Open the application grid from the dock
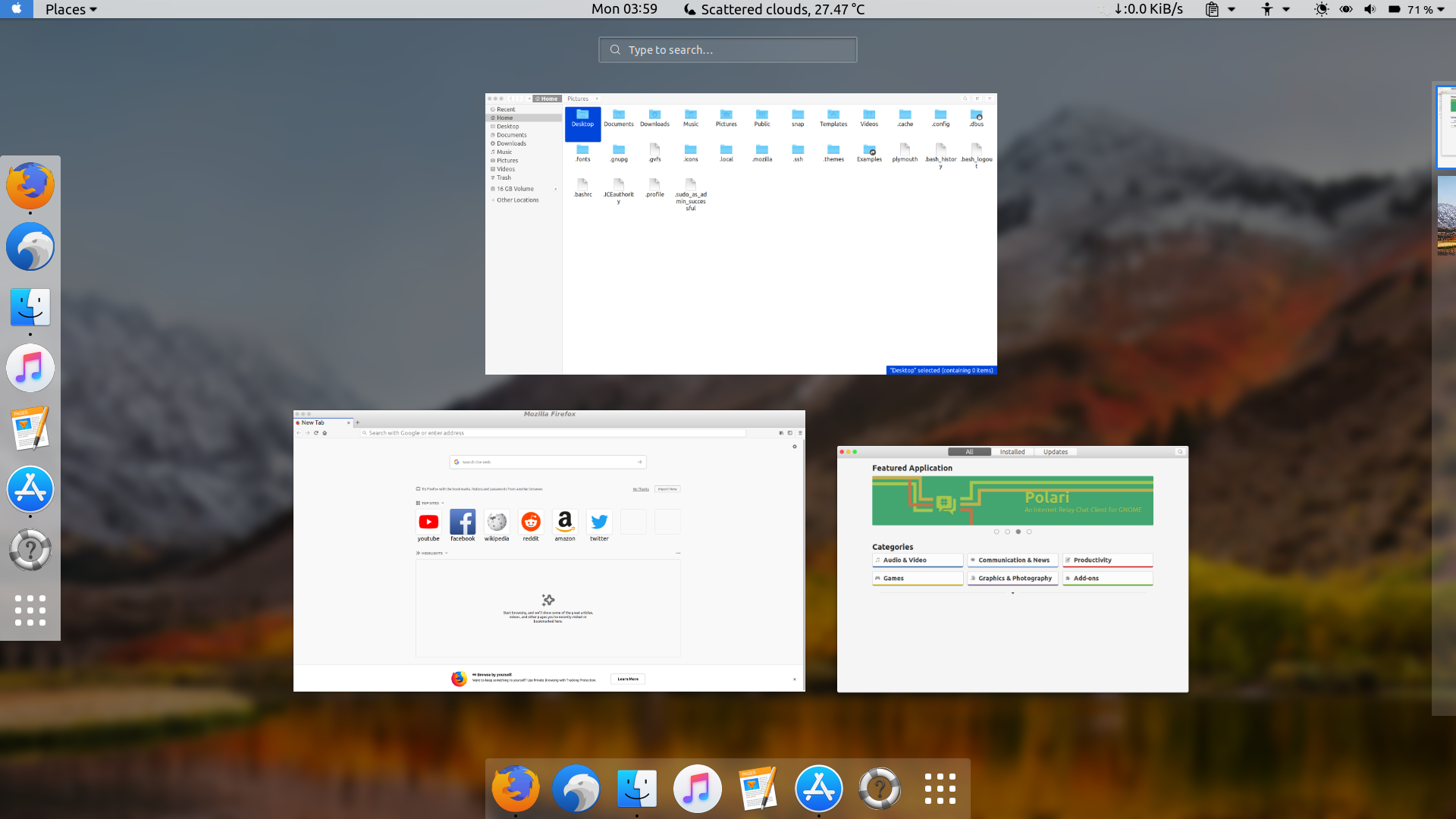Screen dimensions: 1456x819 pos(940,788)
